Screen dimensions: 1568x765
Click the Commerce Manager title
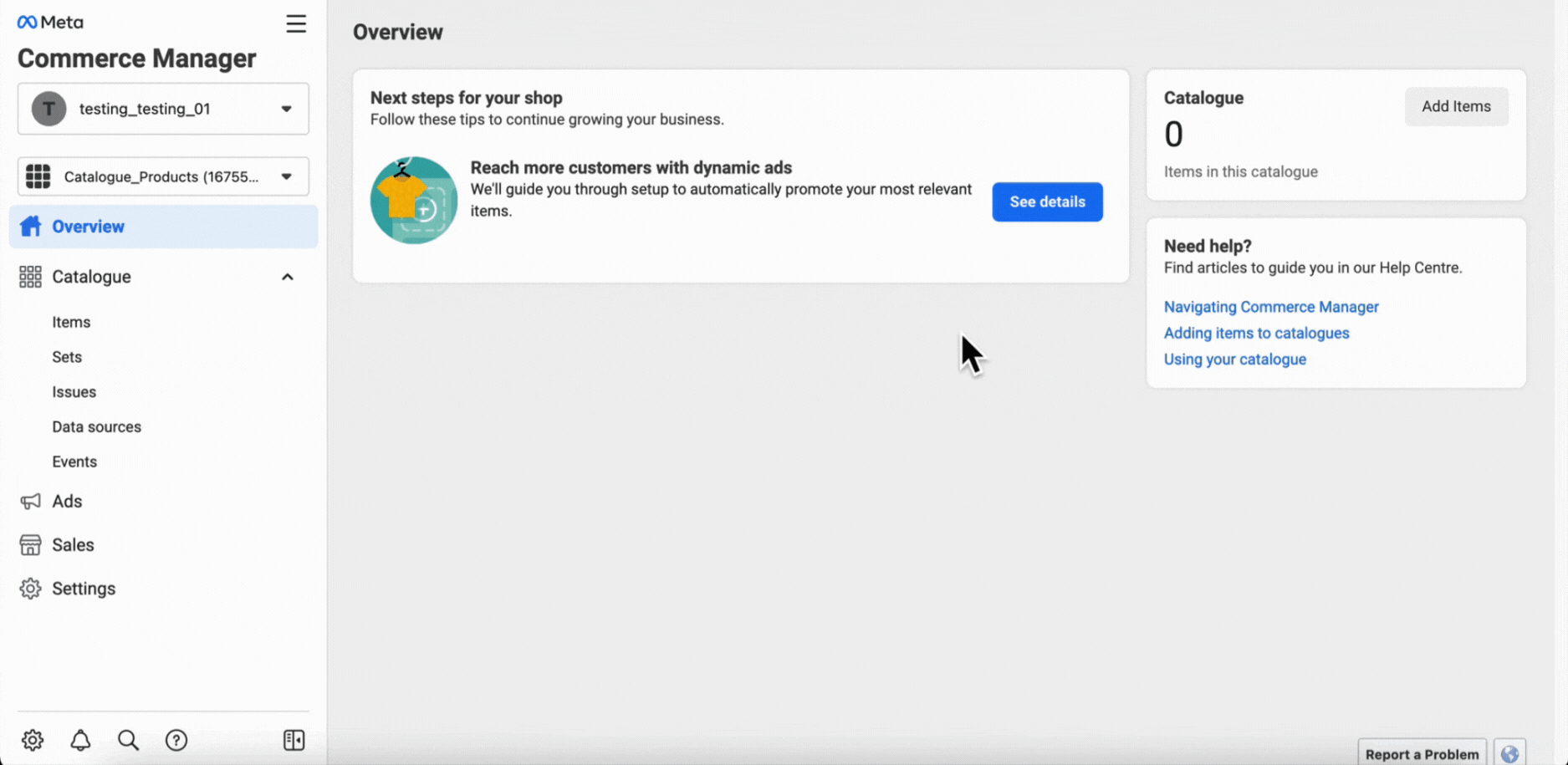tap(137, 59)
